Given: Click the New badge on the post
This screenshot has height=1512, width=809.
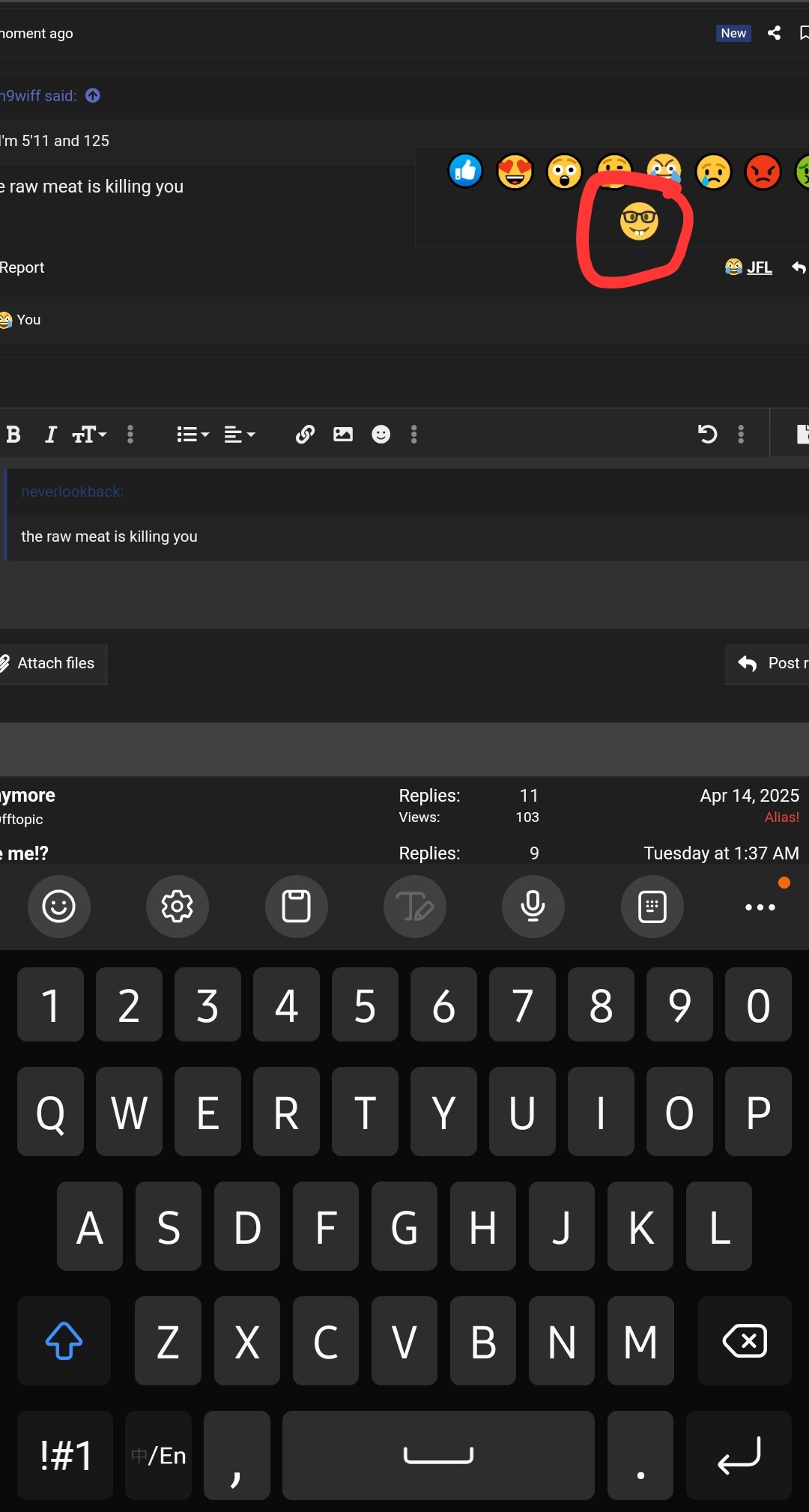Looking at the screenshot, I should (x=733, y=33).
